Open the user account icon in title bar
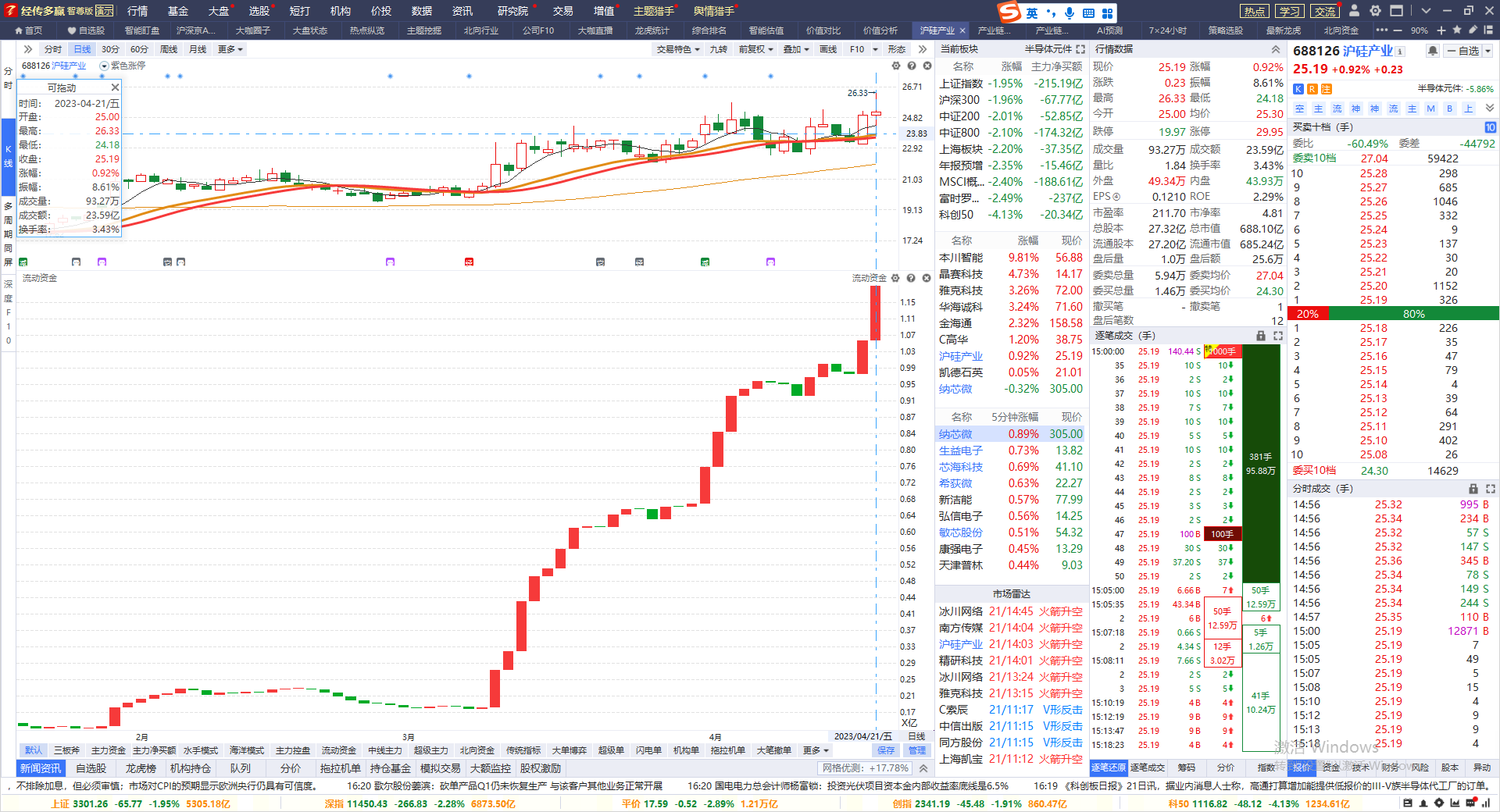This screenshot has width=1500, height=812. [1354, 11]
